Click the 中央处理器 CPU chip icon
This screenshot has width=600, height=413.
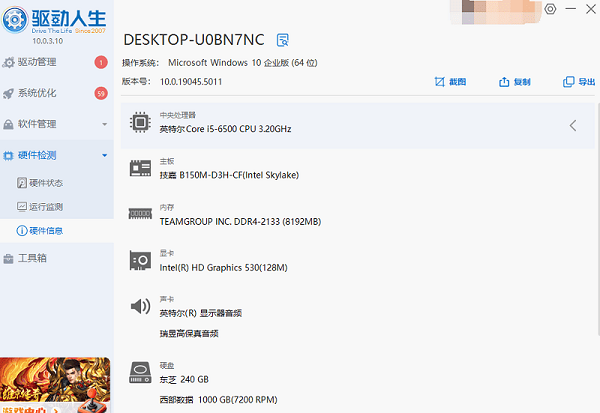coord(140,122)
